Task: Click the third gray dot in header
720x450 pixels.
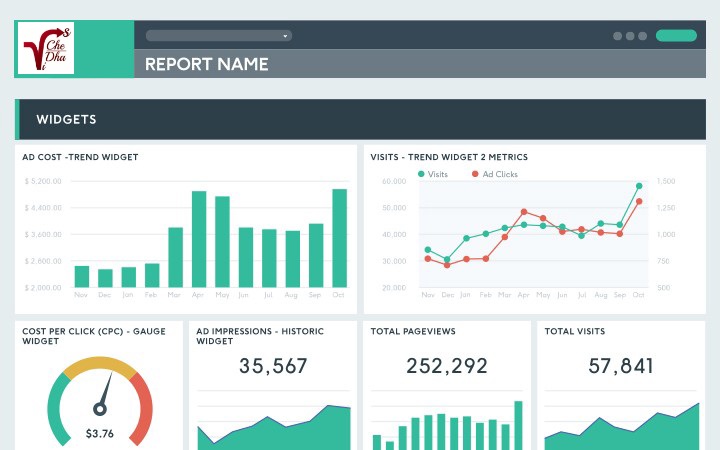Action: click(643, 36)
